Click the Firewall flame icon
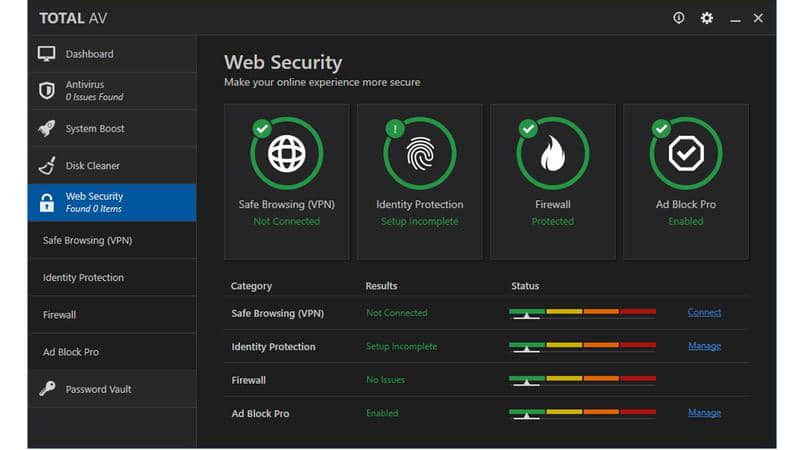Viewport: 800px width, 450px height. point(553,153)
